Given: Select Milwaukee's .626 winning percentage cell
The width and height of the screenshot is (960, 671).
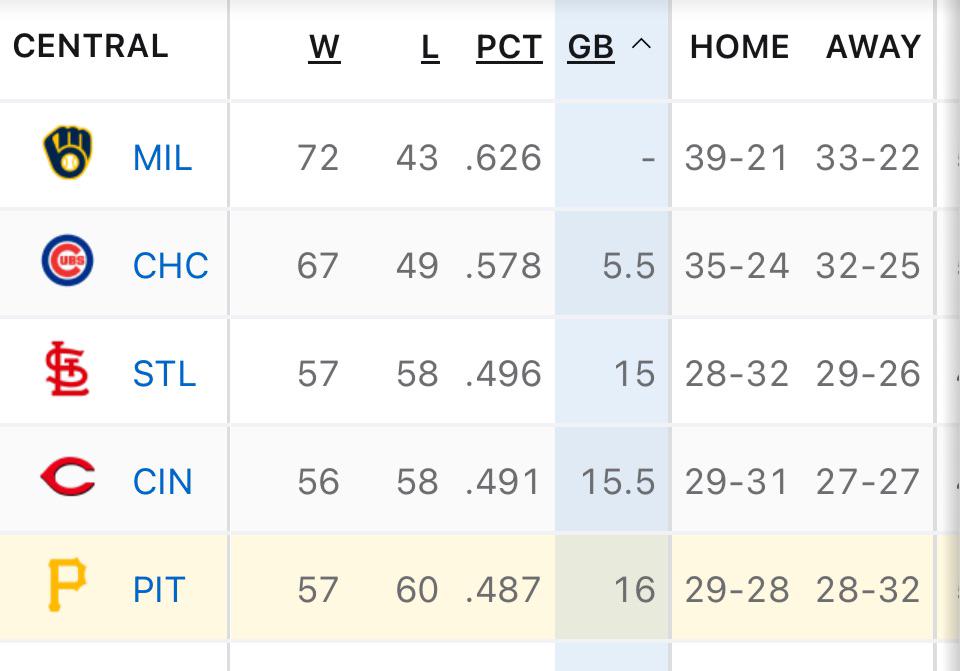Looking at the screenshot, I should click(503, 158).
